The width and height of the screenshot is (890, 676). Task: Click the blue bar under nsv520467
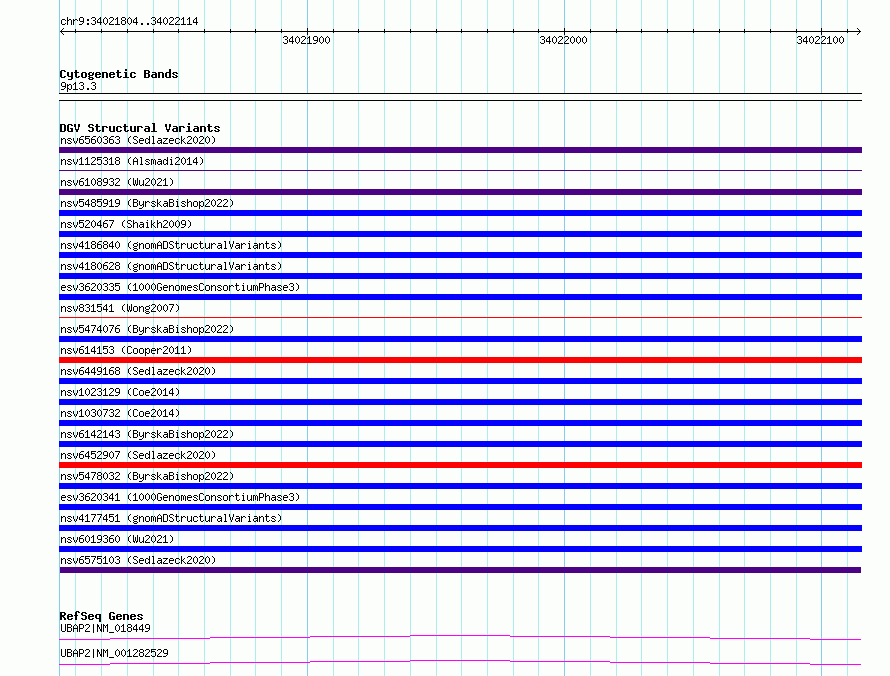(460, 234)
